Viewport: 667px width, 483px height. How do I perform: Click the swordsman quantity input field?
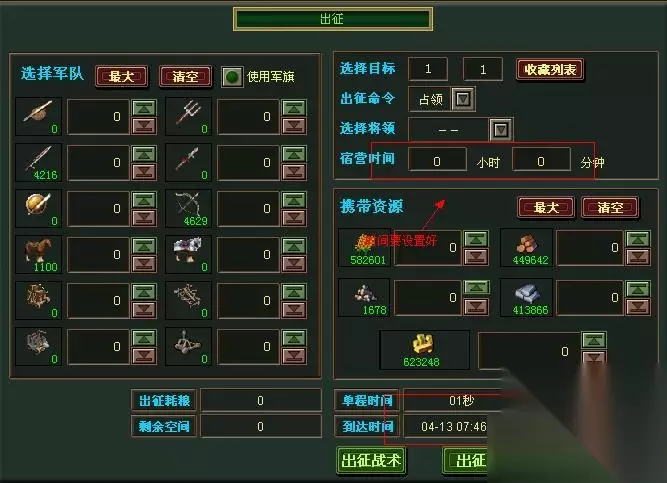[98, 163]
